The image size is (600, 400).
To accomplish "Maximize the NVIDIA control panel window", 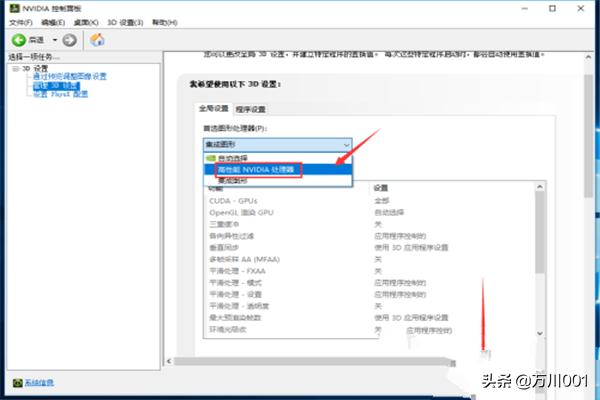I will coord(552,8).
